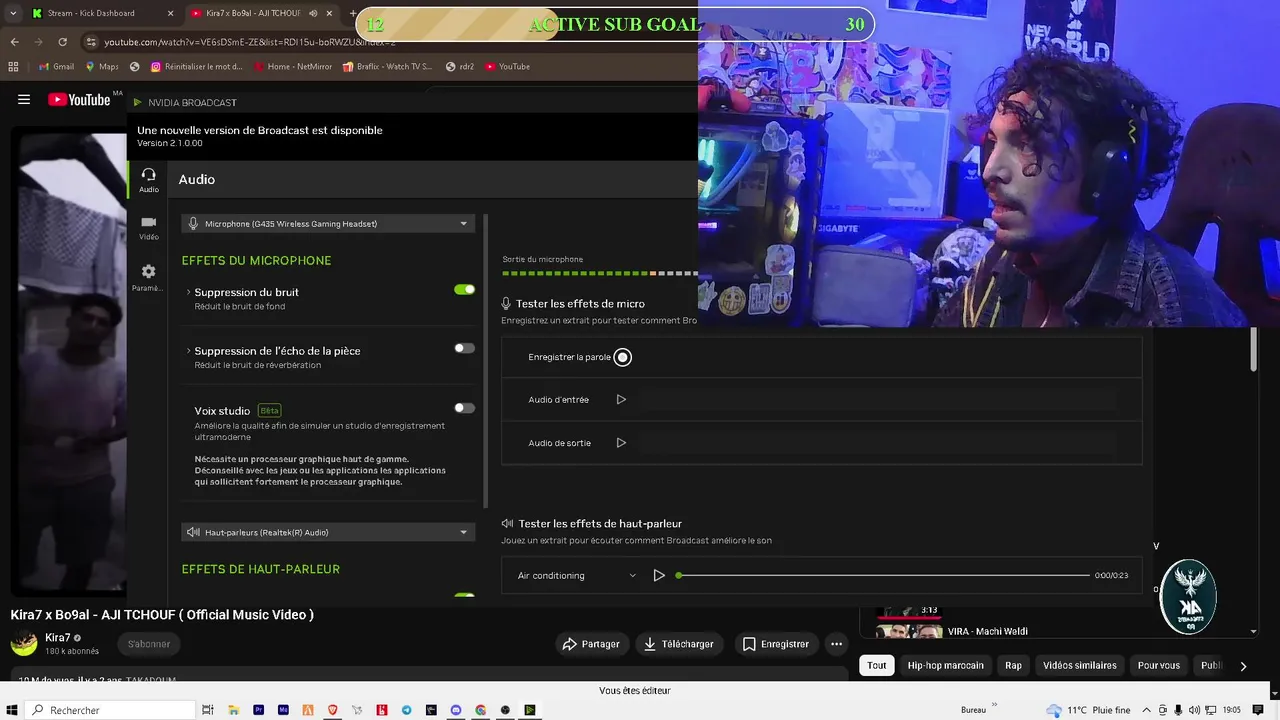Show hidden system tray icons
1280x720 pixels.
(x=1146, y=710)
